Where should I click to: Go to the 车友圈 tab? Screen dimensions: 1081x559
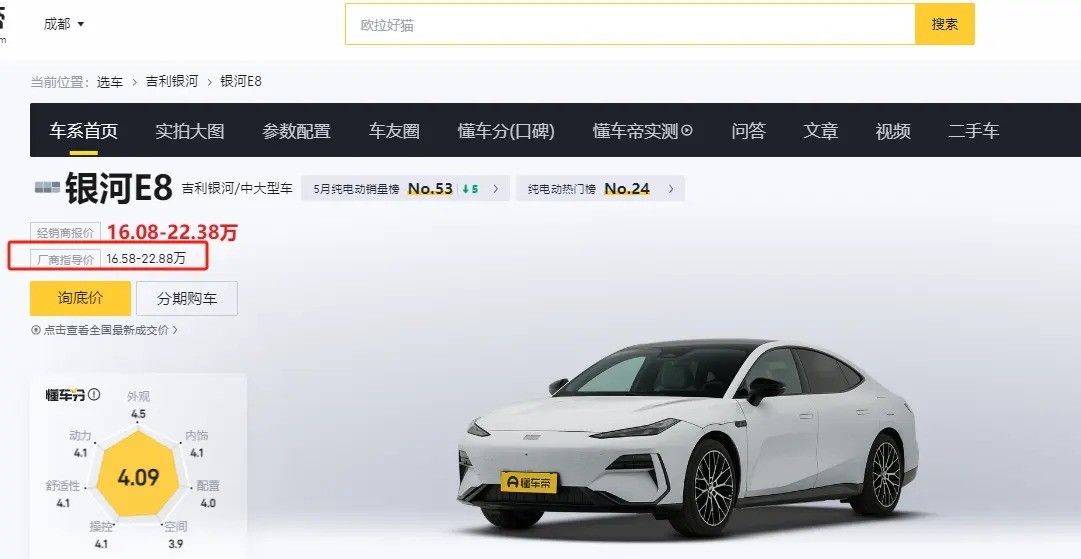394,131
